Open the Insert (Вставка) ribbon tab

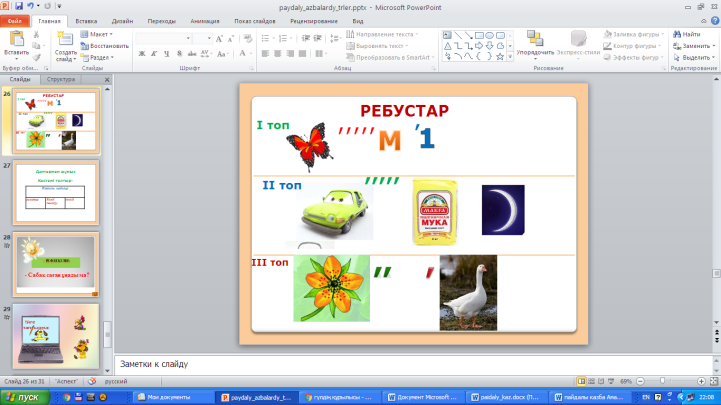click(x=86, y=21)
